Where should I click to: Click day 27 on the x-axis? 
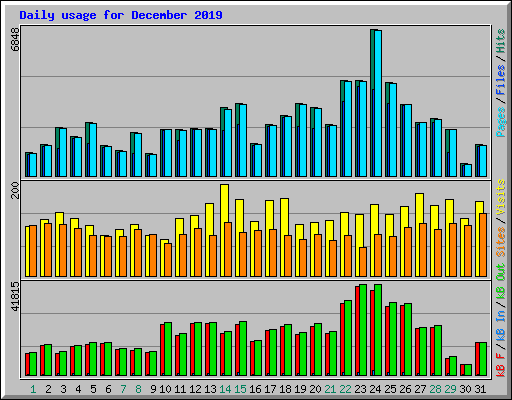click(420, 389)
